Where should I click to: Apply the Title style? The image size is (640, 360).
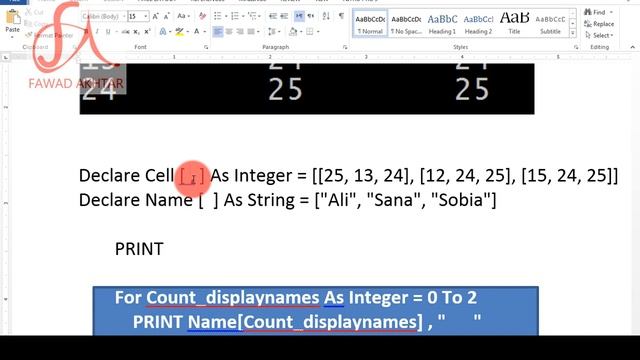point(514,24)
